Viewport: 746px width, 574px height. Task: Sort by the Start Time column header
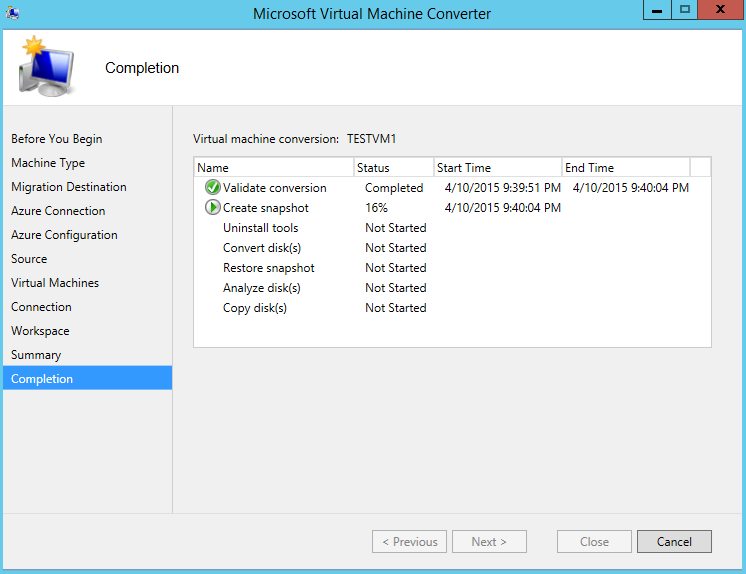[x=498, y=168]
